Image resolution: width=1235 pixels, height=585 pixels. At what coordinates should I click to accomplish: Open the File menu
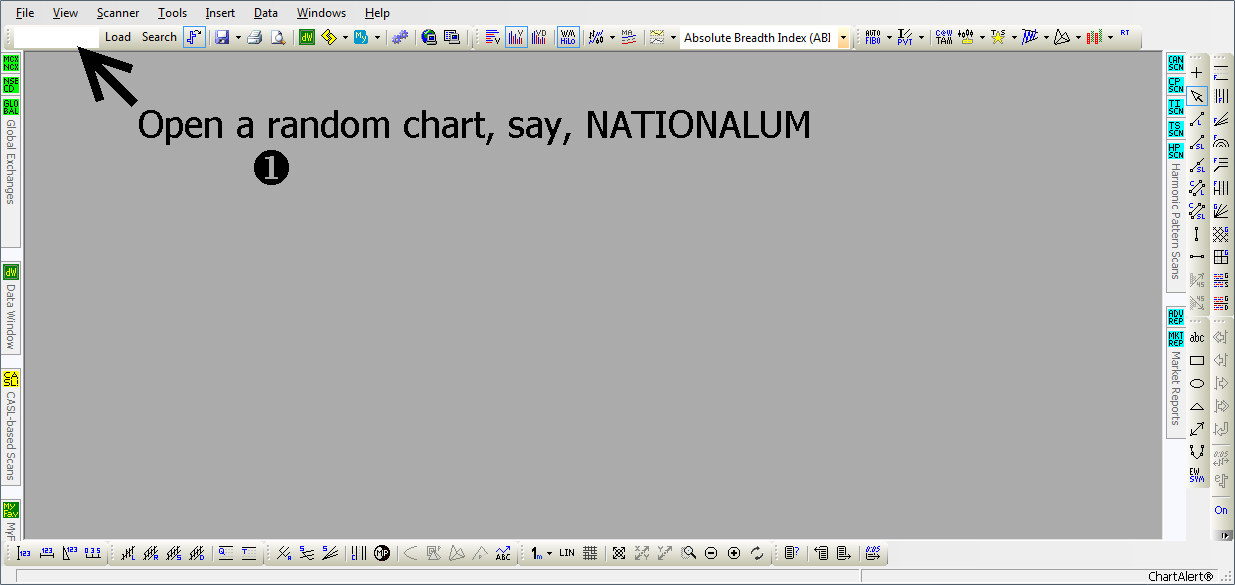tap(25, 13)
